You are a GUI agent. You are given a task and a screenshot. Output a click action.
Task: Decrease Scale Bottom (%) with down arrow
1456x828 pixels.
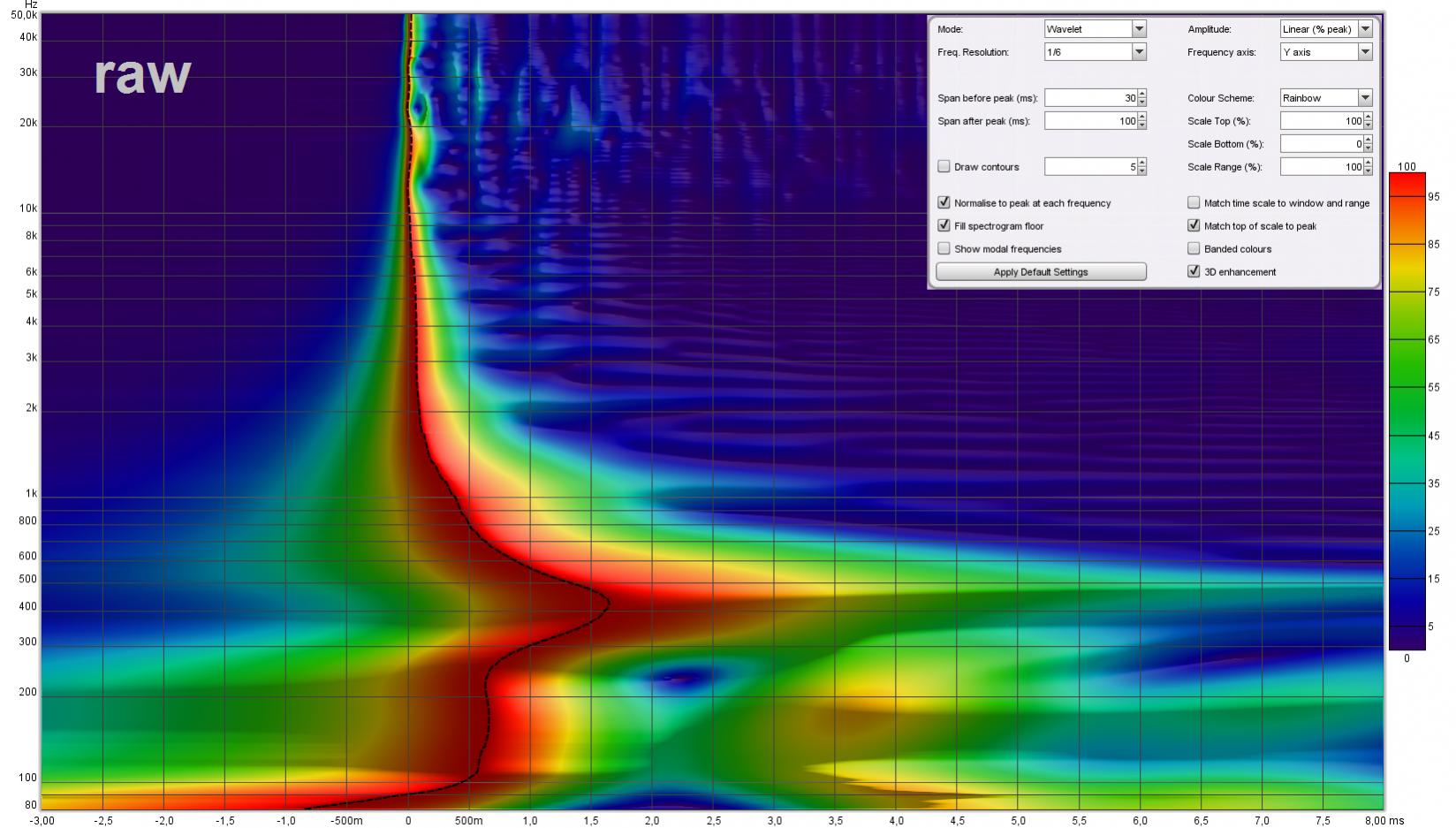point(1369,148)
